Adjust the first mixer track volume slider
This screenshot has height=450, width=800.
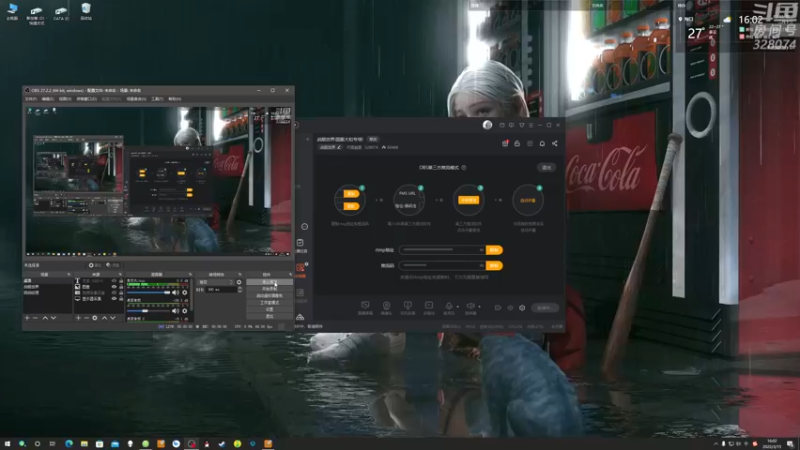148,293
